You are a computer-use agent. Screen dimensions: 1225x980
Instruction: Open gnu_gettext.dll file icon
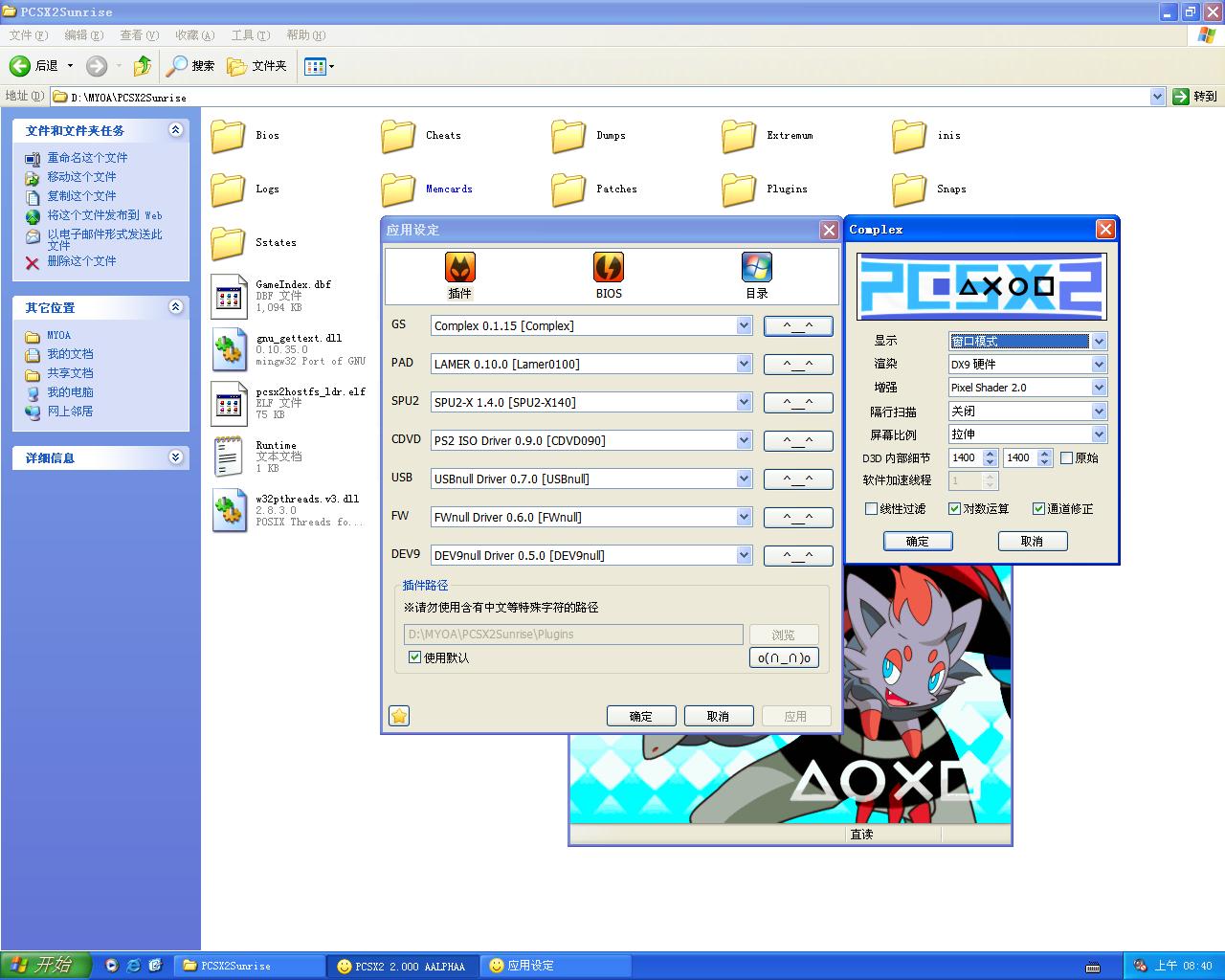tap(230, 349)
